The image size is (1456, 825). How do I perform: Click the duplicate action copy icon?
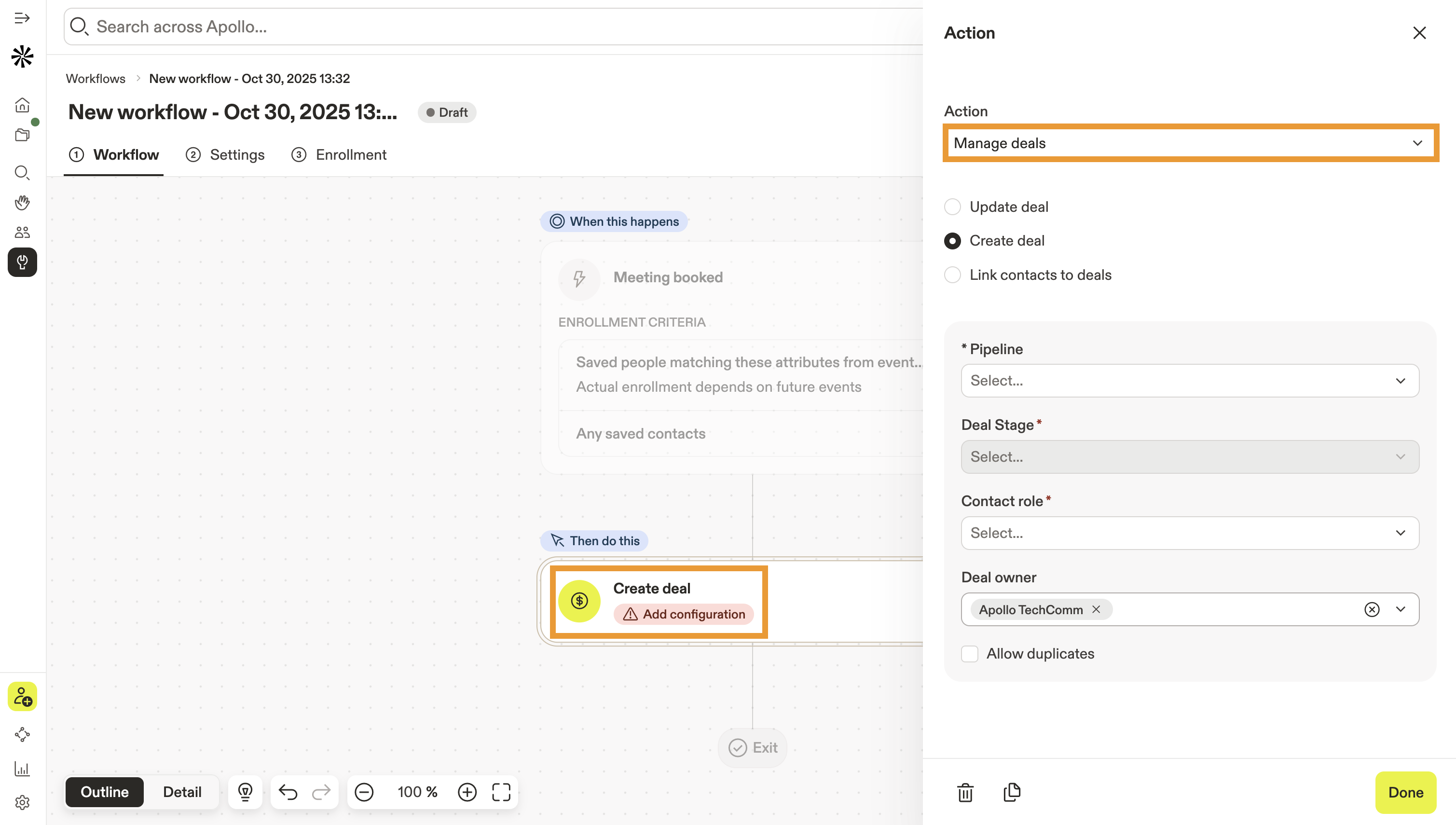(1011, 792)
